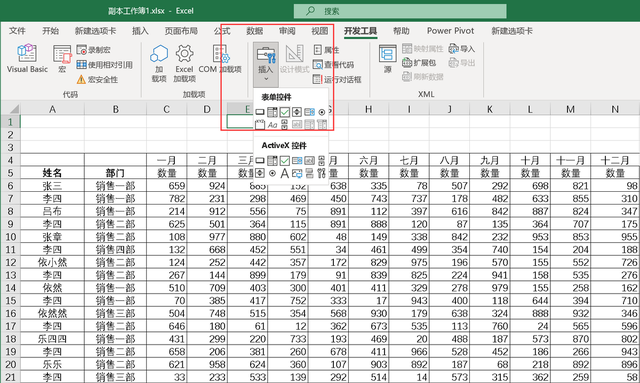Select column header M
This screenshot has height=383, width=640.
click(x=571, y=109)
